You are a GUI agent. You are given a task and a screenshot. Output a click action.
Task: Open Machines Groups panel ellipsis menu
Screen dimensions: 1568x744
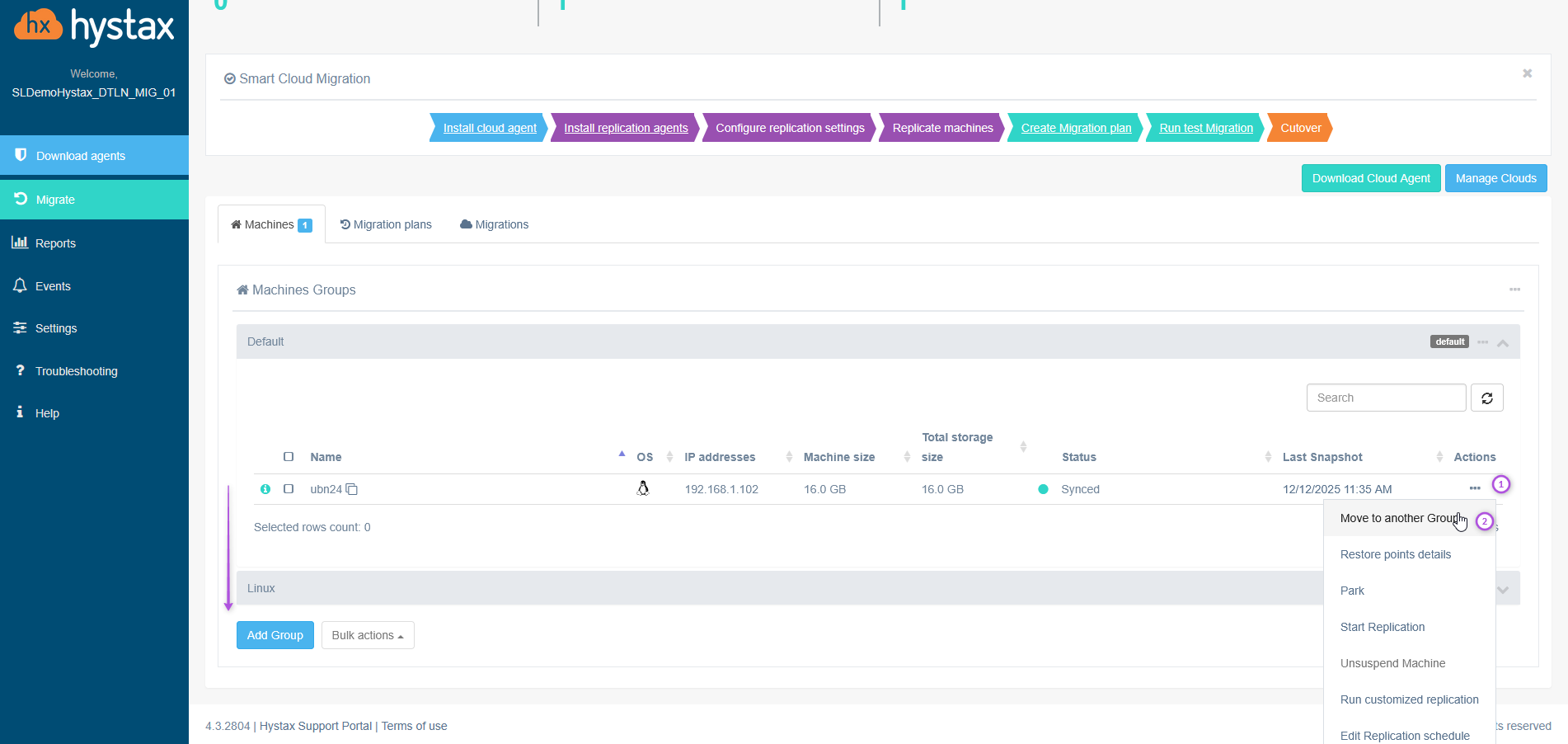point(1514,290)
